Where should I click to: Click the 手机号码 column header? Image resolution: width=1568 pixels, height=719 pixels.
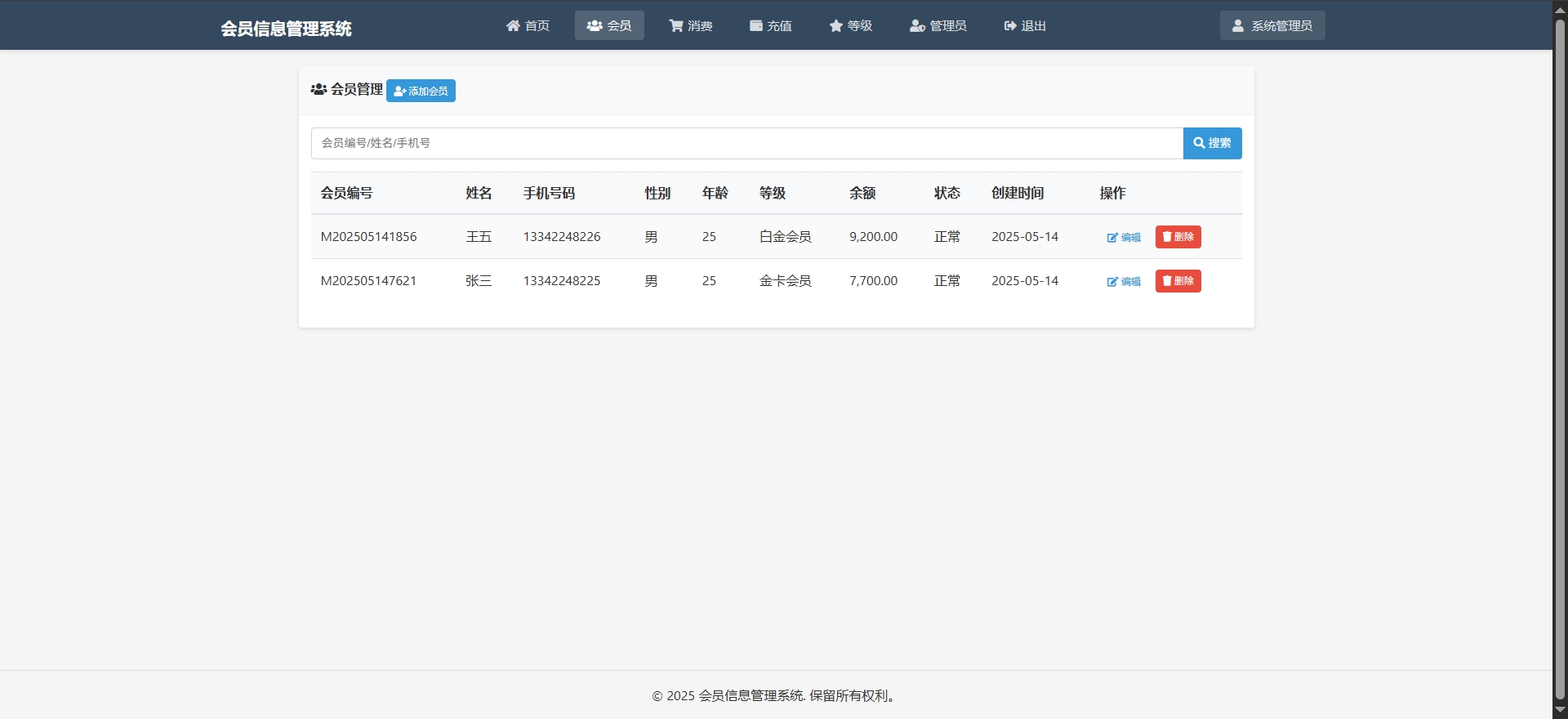pos(549,193)
